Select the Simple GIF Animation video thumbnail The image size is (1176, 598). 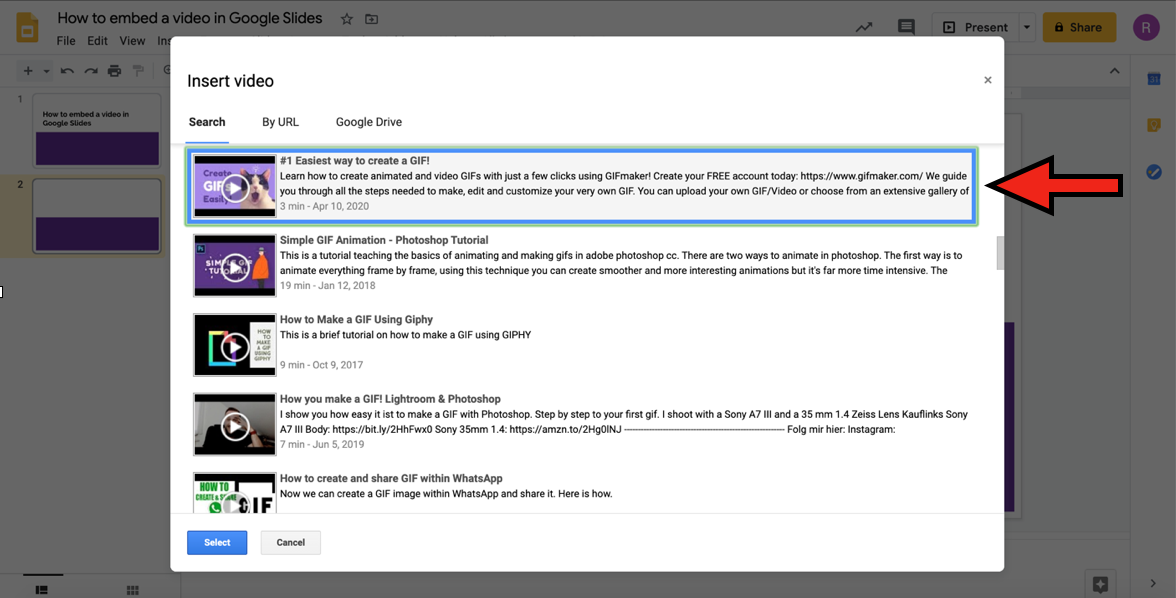pyautogui.click(x=235, y=265)
